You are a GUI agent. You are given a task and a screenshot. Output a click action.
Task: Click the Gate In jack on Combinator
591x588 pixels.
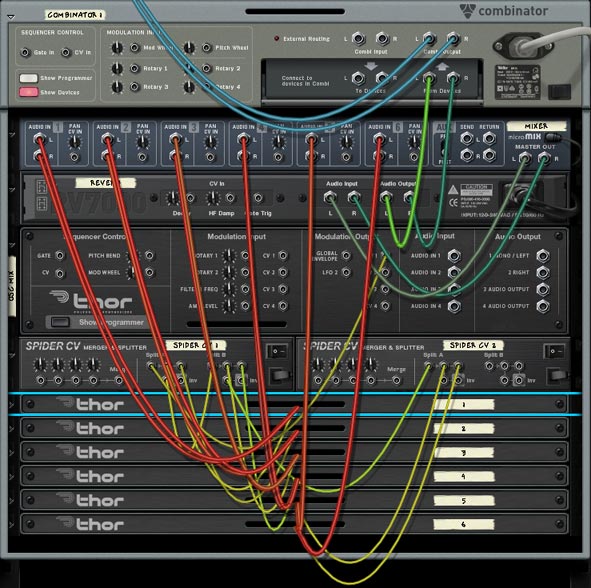25,52
